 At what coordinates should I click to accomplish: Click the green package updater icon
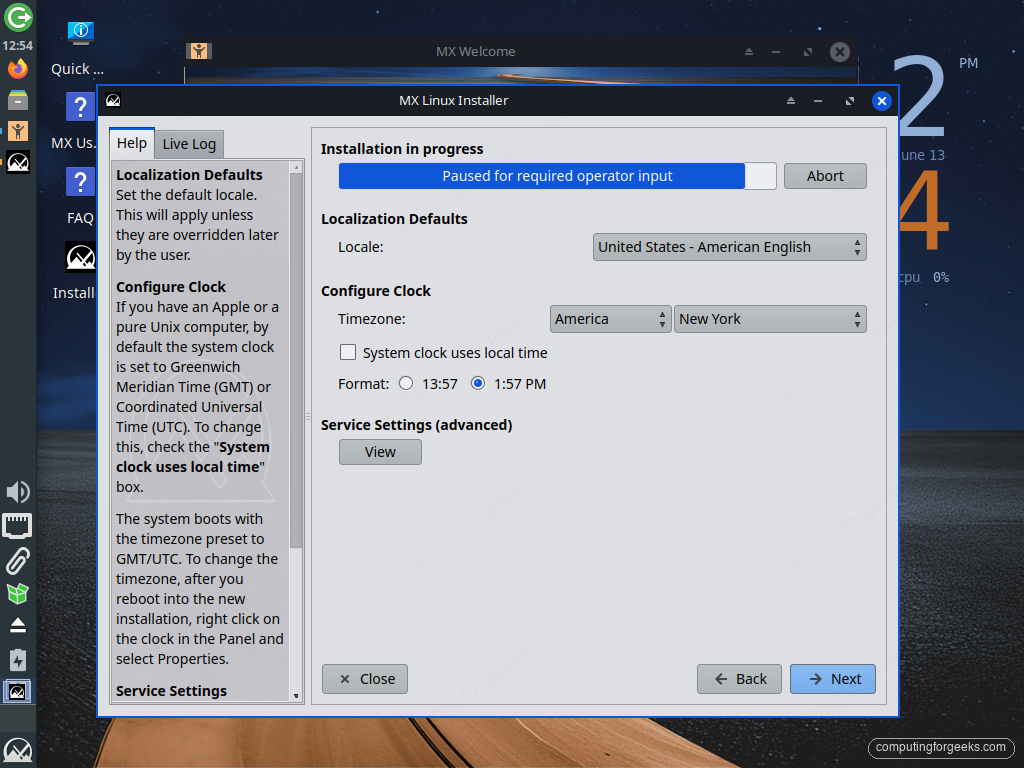click(18, 594)
